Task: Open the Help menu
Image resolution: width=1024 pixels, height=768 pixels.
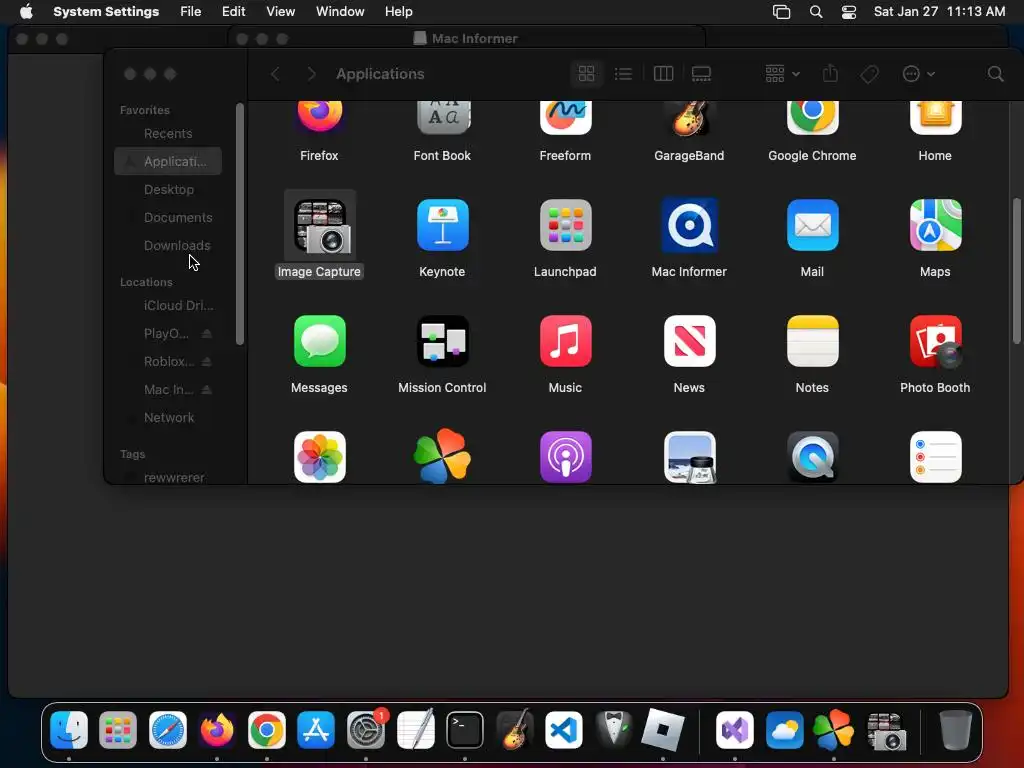Action: point(398,11)
